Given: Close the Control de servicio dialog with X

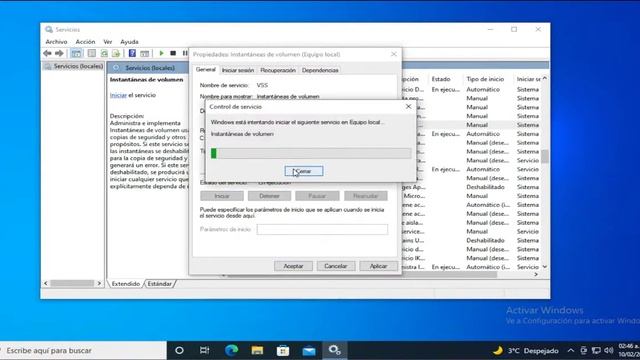Looking at the screenshot, I should click(408, 107).
